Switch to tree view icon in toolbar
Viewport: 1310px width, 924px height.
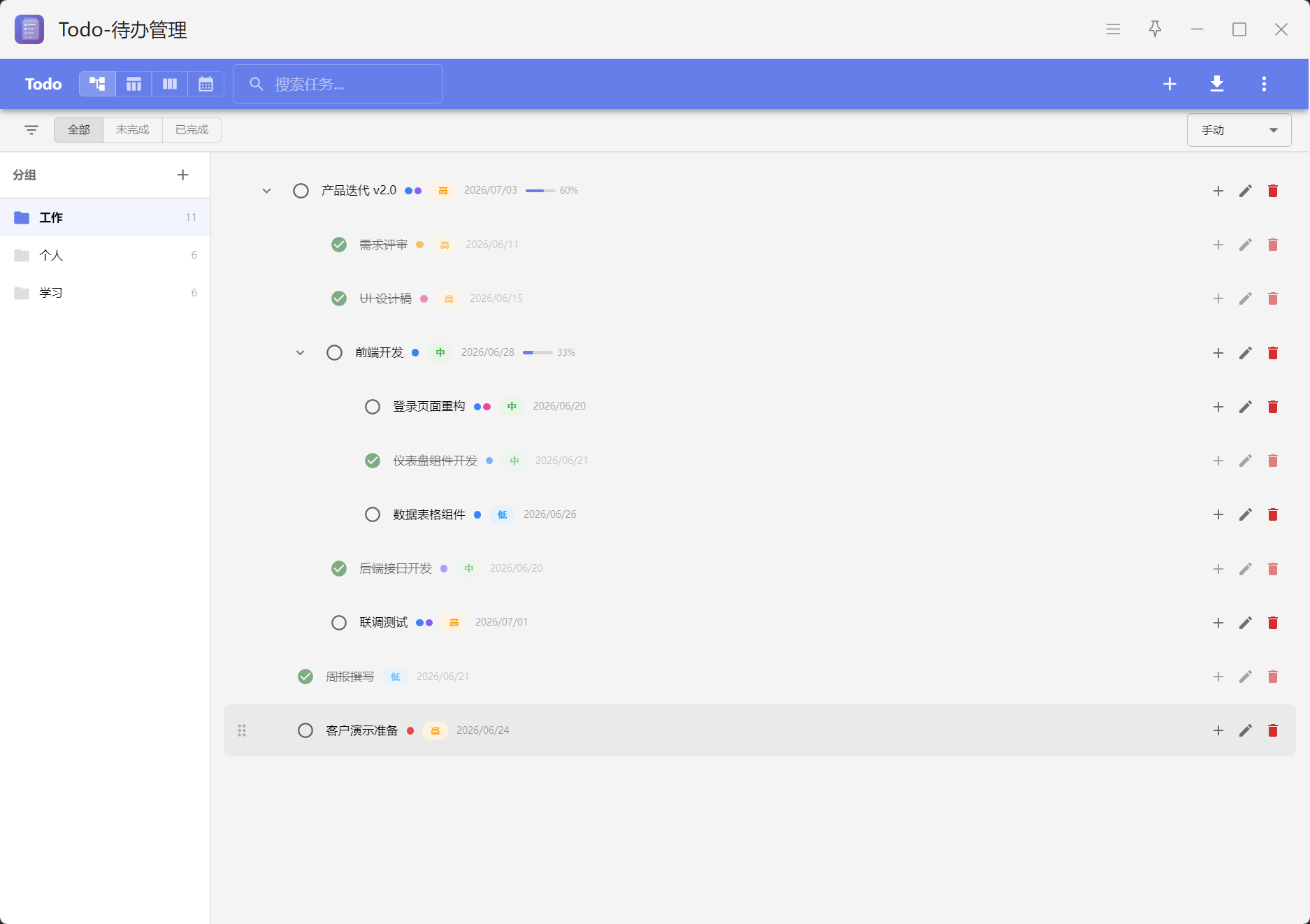pyautogui.click(x=97, y=84)
